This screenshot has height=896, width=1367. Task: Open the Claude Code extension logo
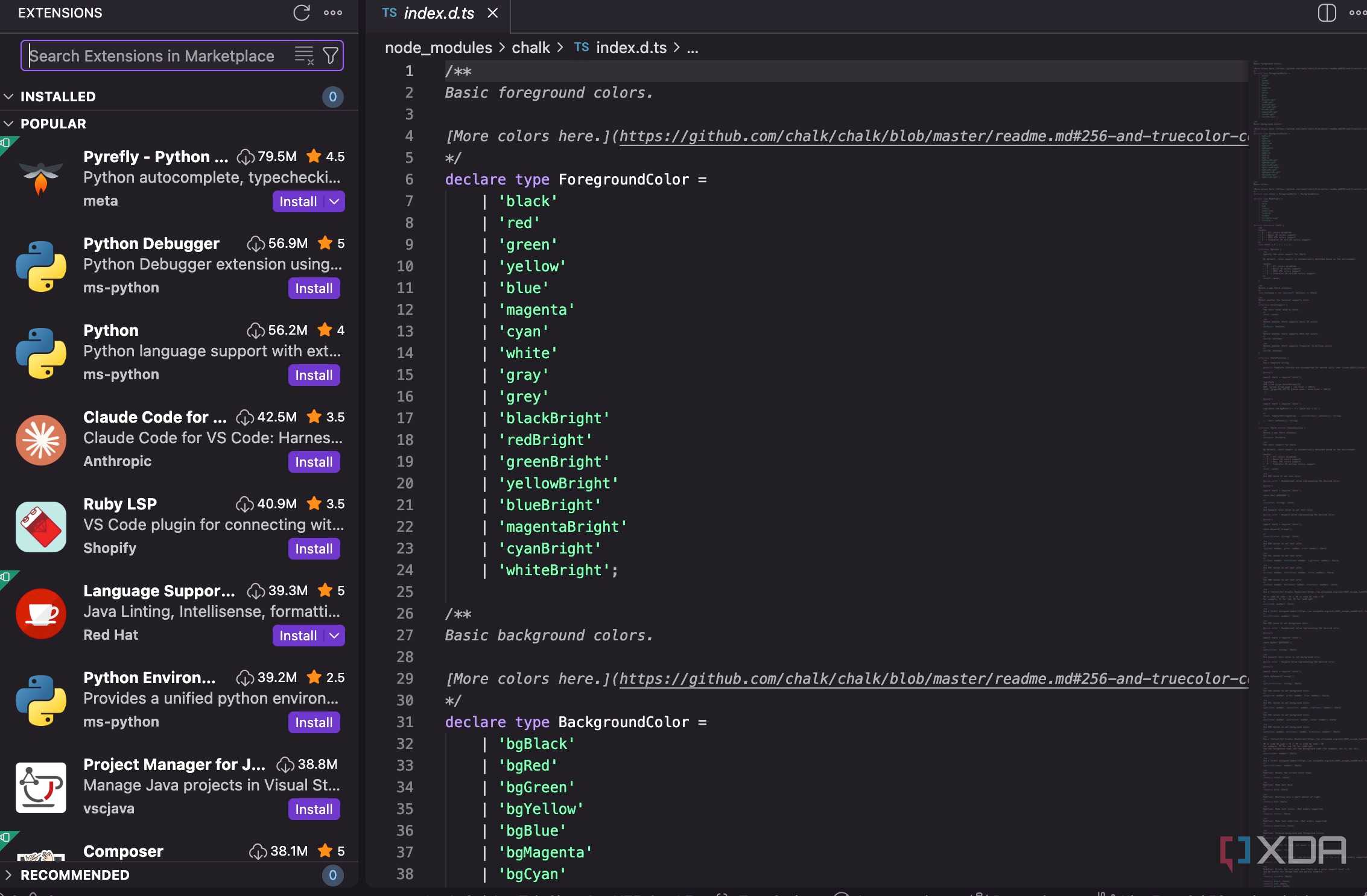click(x=41, y=440)
